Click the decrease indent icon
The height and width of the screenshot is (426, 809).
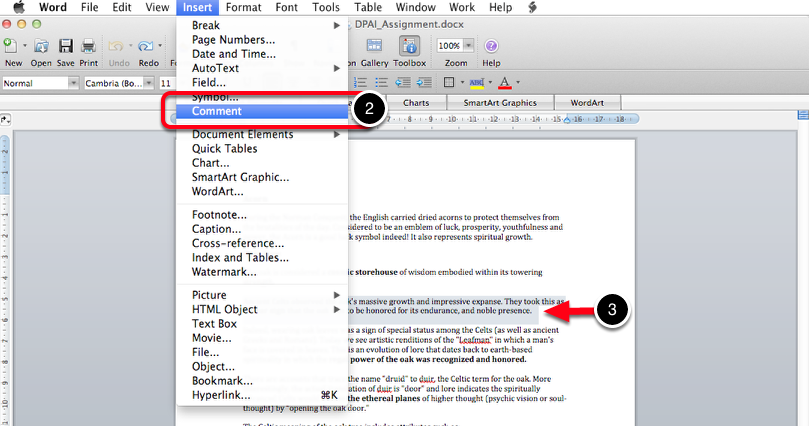tap(402, 83)
